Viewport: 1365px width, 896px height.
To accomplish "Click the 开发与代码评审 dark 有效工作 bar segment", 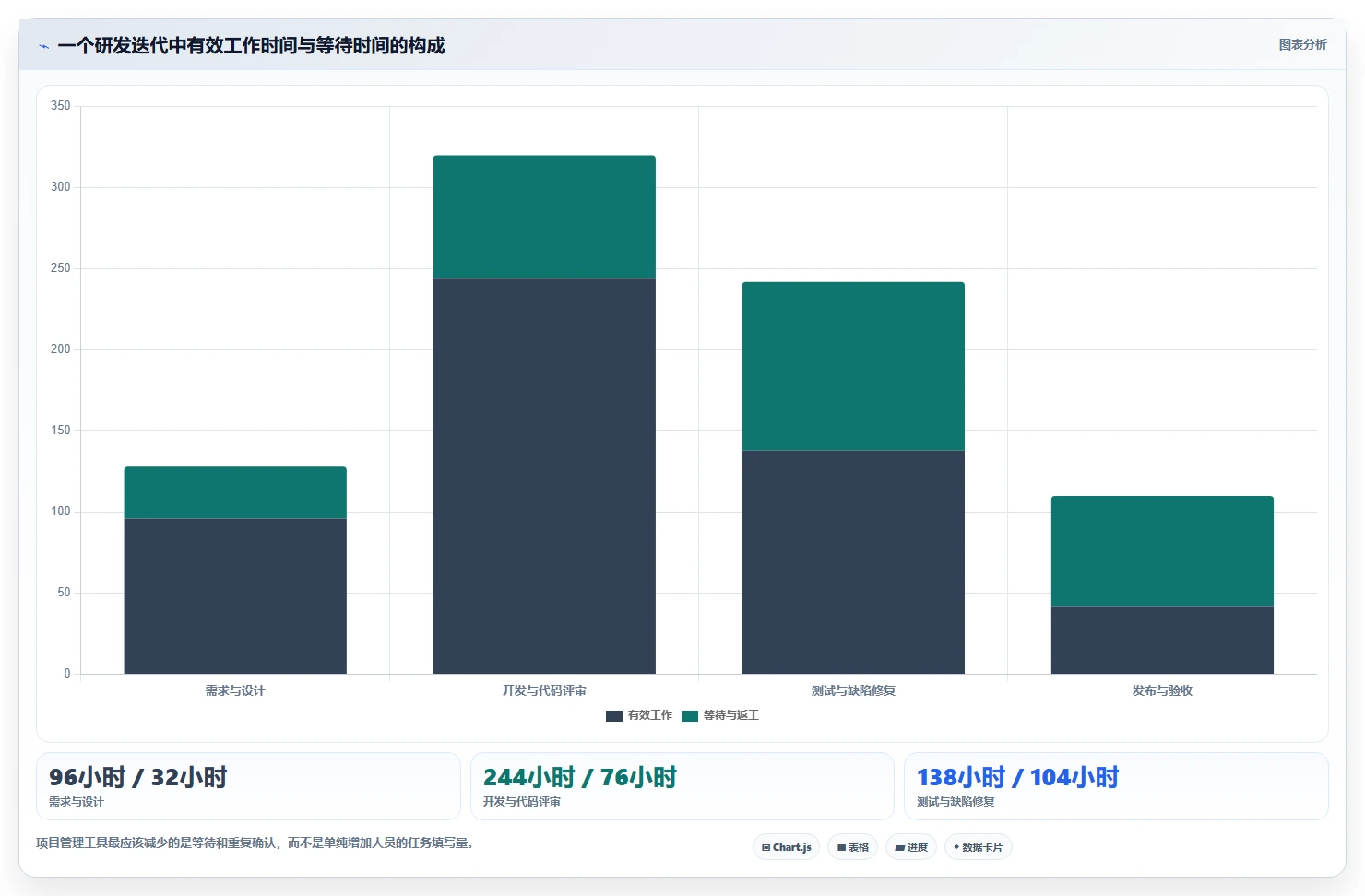I will coord(544,477).
